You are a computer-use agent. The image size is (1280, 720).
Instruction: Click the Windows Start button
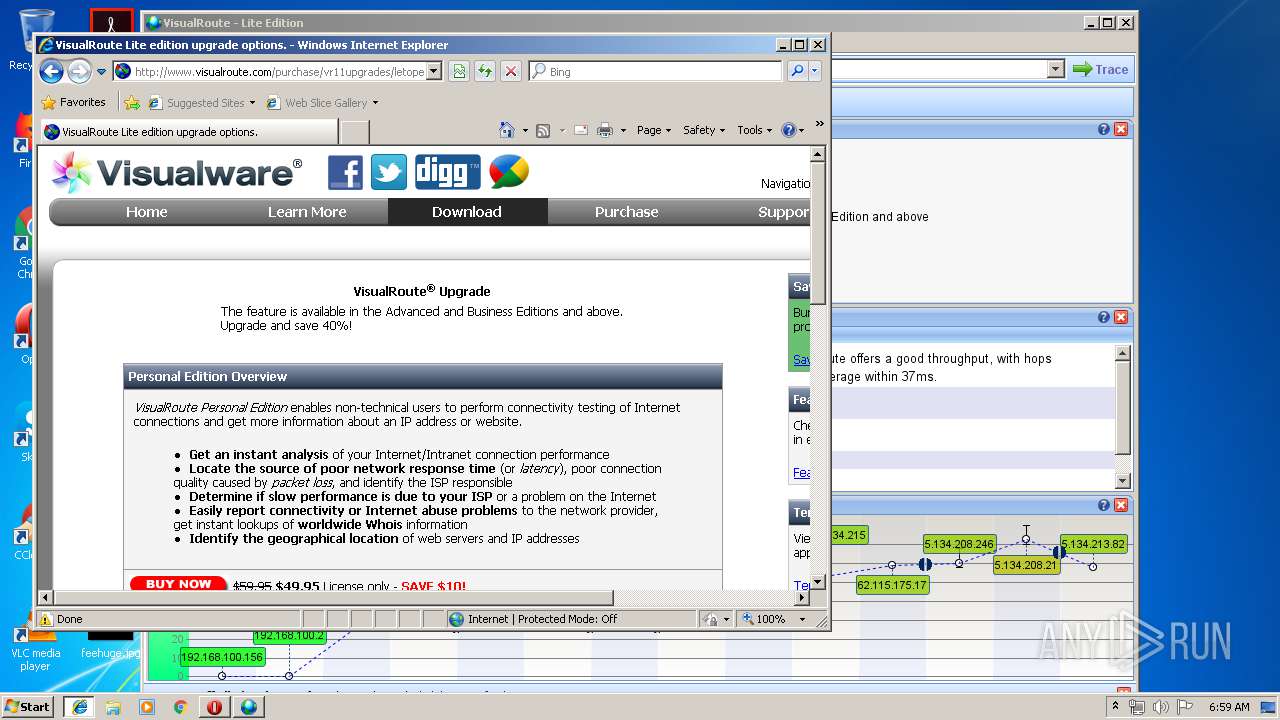tap(28, 706)
